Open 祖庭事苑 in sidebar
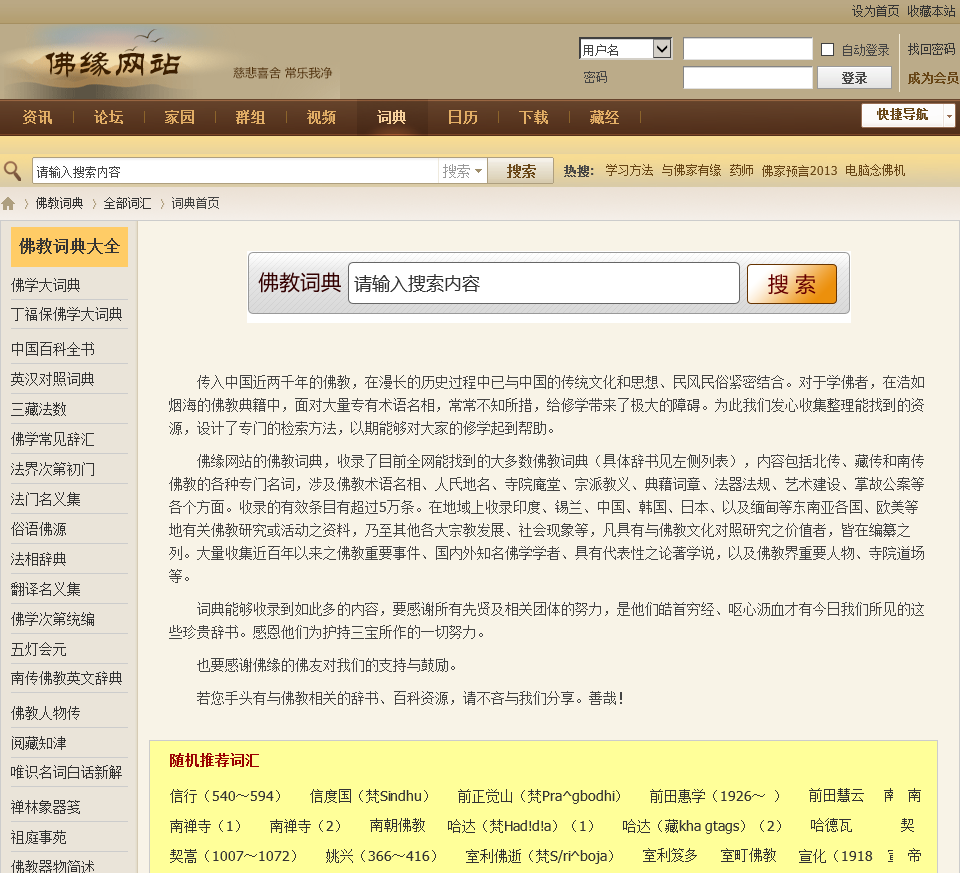The image size is (960, 873). pyautogui.click(x=39, y=837)
